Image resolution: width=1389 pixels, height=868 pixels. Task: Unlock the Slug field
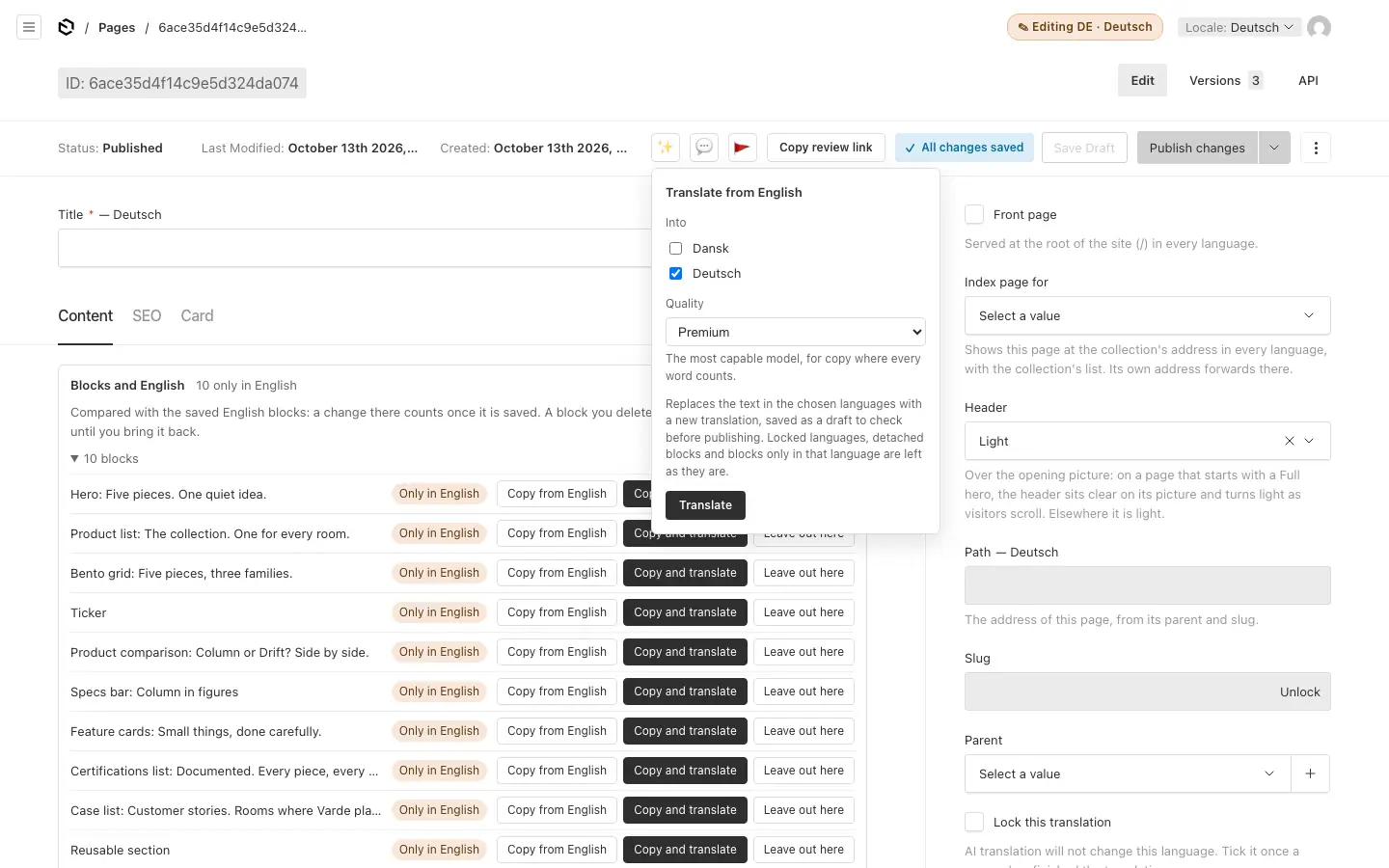point(1299,692)
